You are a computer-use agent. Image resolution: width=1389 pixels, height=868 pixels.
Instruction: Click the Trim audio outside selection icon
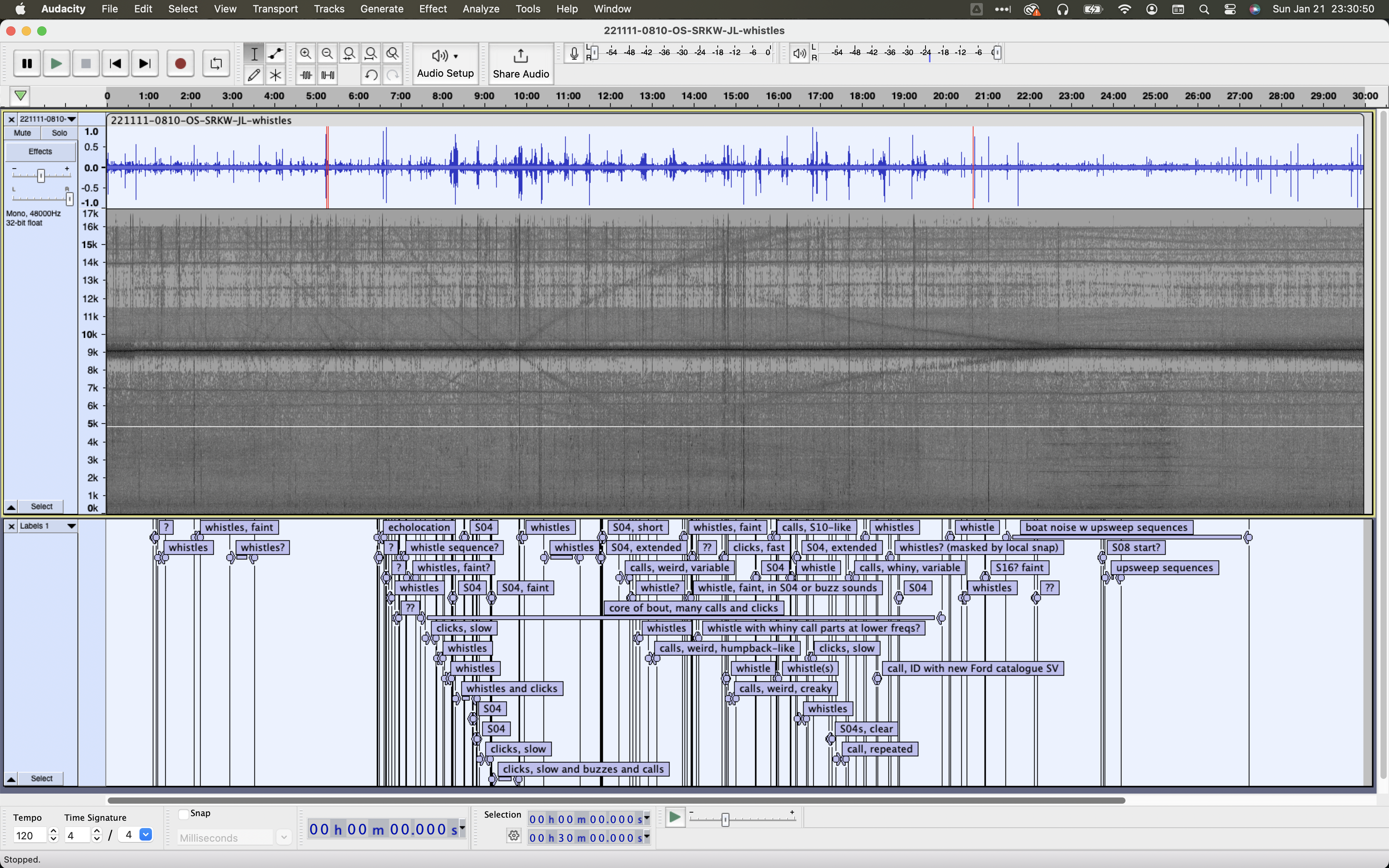(306, 75)
